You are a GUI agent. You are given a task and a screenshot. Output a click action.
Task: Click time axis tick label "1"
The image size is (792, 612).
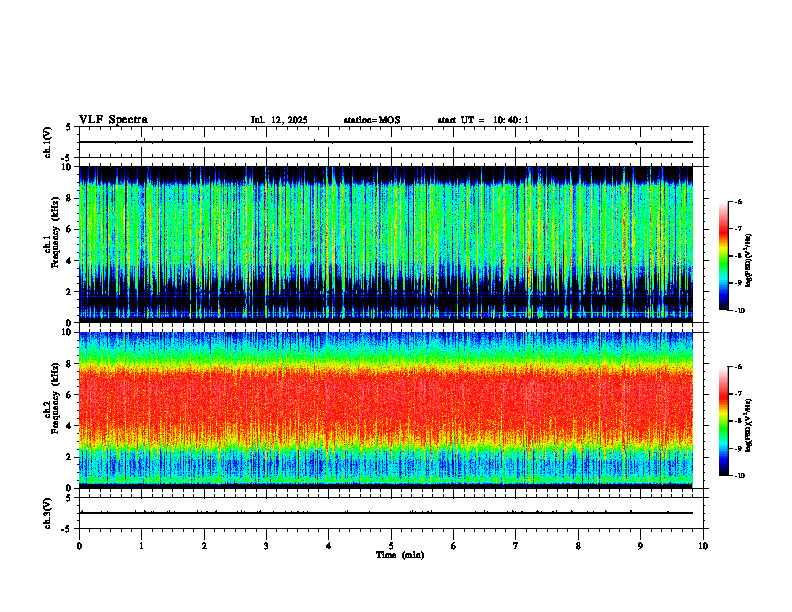(141, 546)
